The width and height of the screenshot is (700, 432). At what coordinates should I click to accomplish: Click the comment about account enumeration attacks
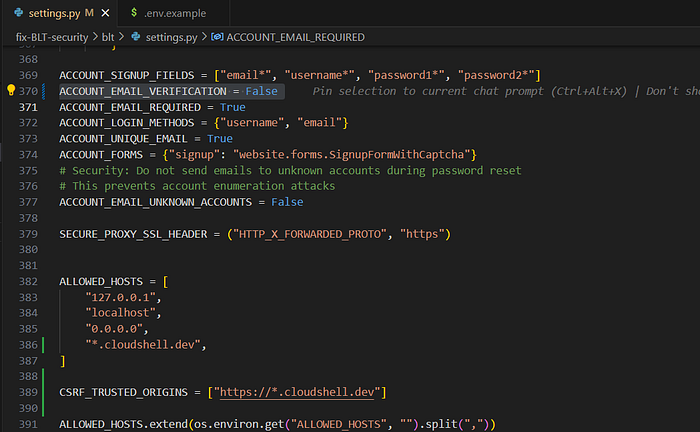(x=197, y=186)
